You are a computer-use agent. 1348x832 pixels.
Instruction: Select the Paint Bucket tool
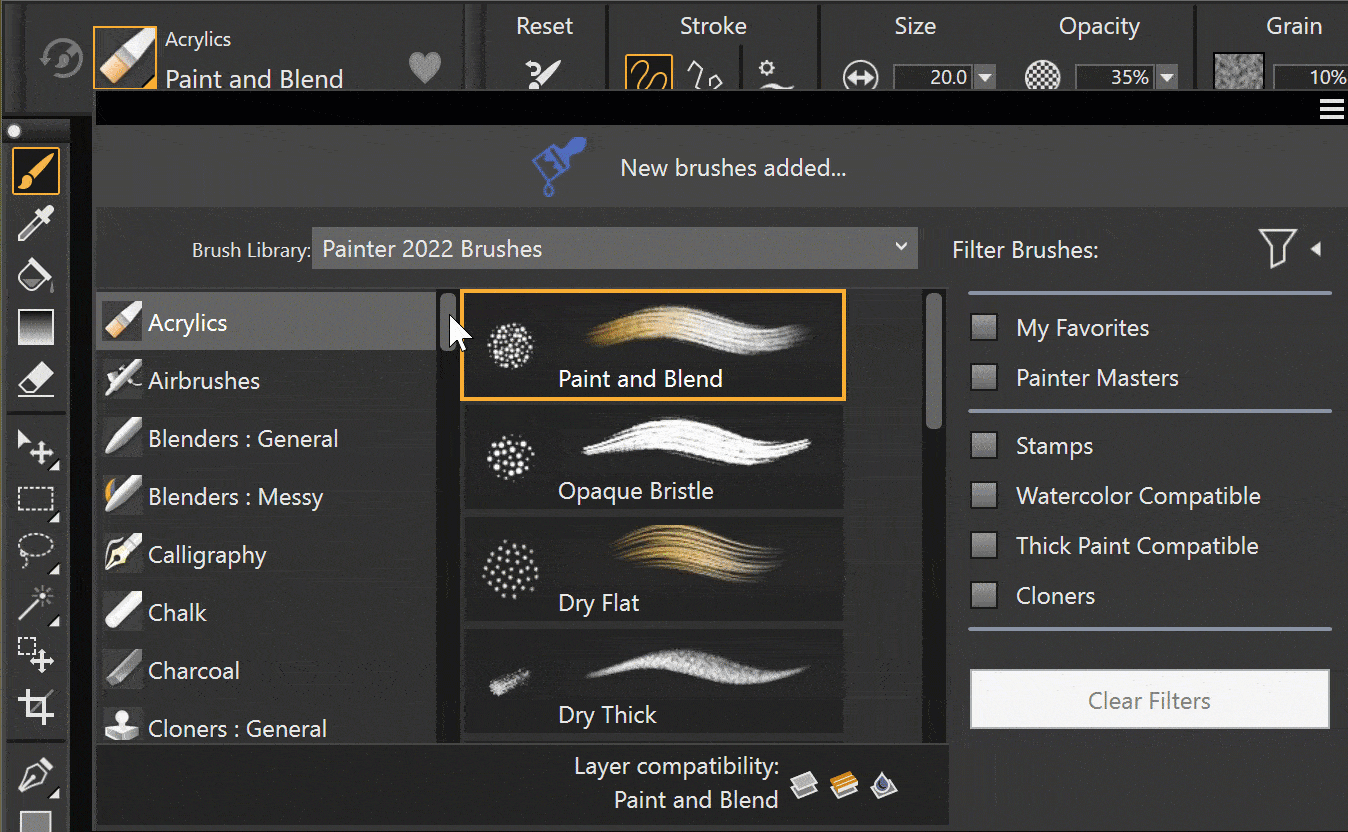click(36, 274)
